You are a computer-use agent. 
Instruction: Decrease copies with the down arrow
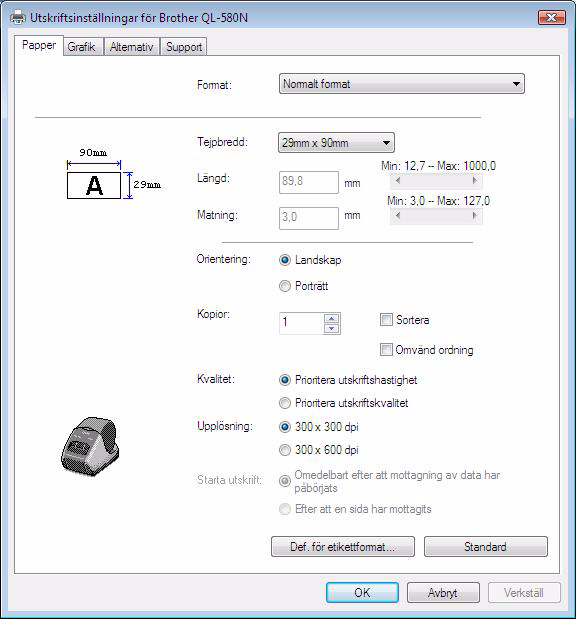(332, 328)
